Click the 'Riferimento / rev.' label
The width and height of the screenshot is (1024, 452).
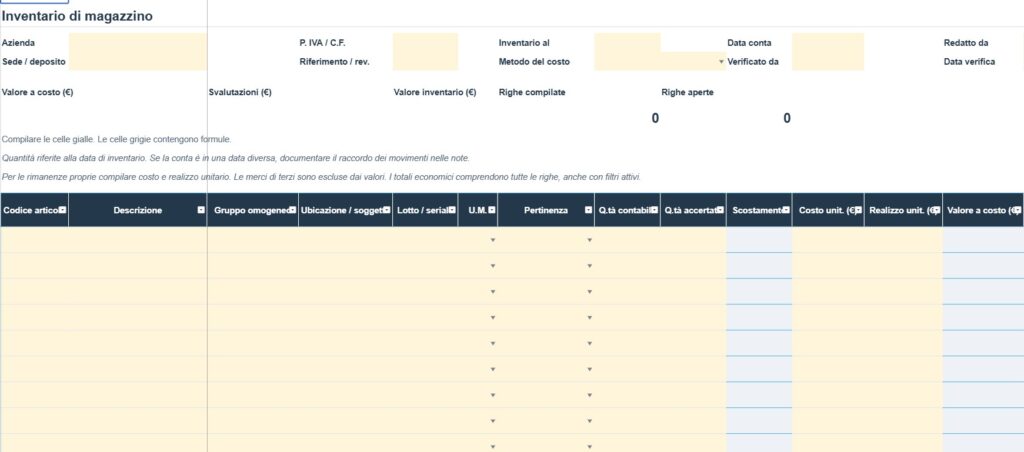334,61
